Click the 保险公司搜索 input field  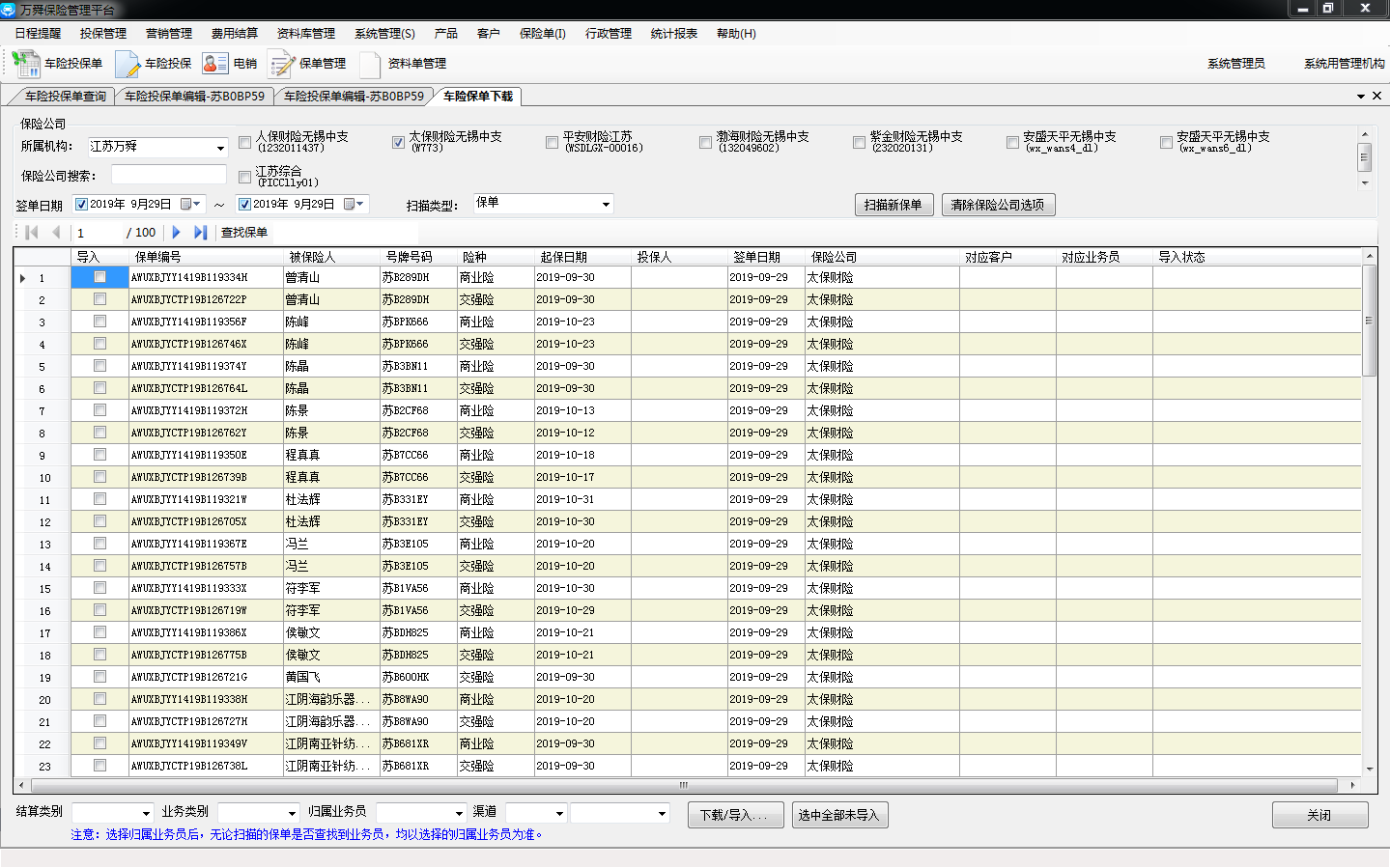169,176
